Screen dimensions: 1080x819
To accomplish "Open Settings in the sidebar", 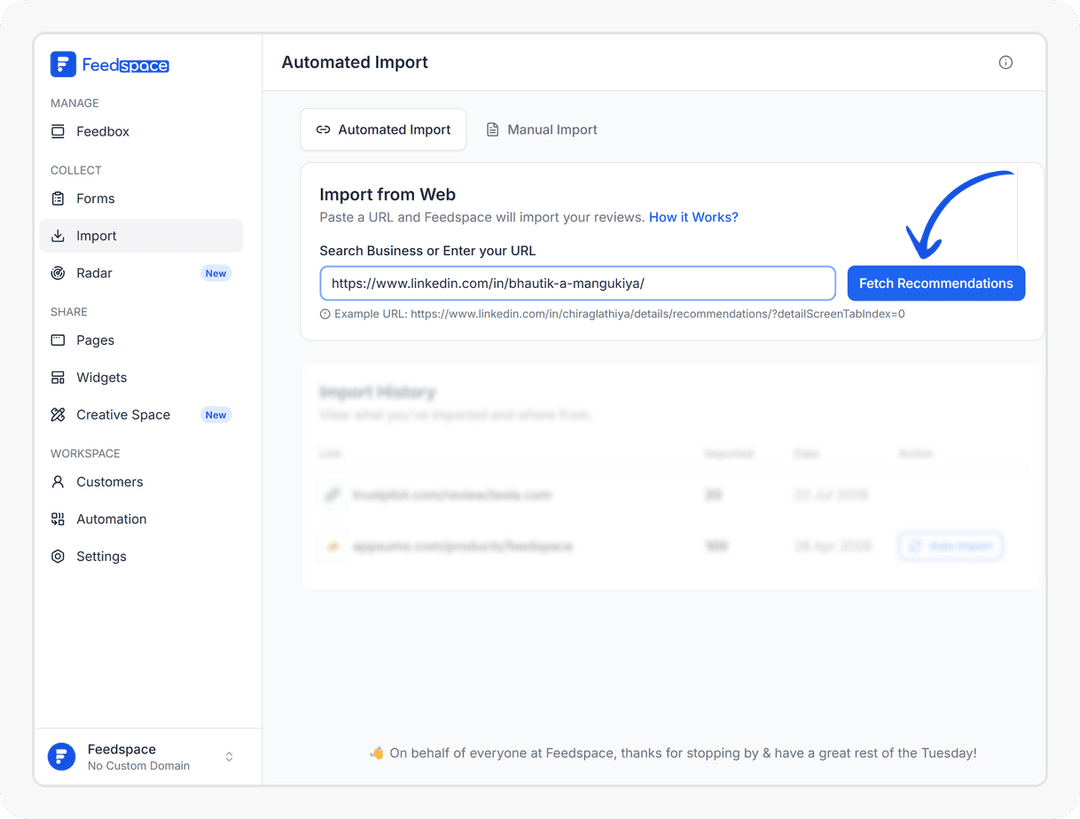I will coord(141,556).
